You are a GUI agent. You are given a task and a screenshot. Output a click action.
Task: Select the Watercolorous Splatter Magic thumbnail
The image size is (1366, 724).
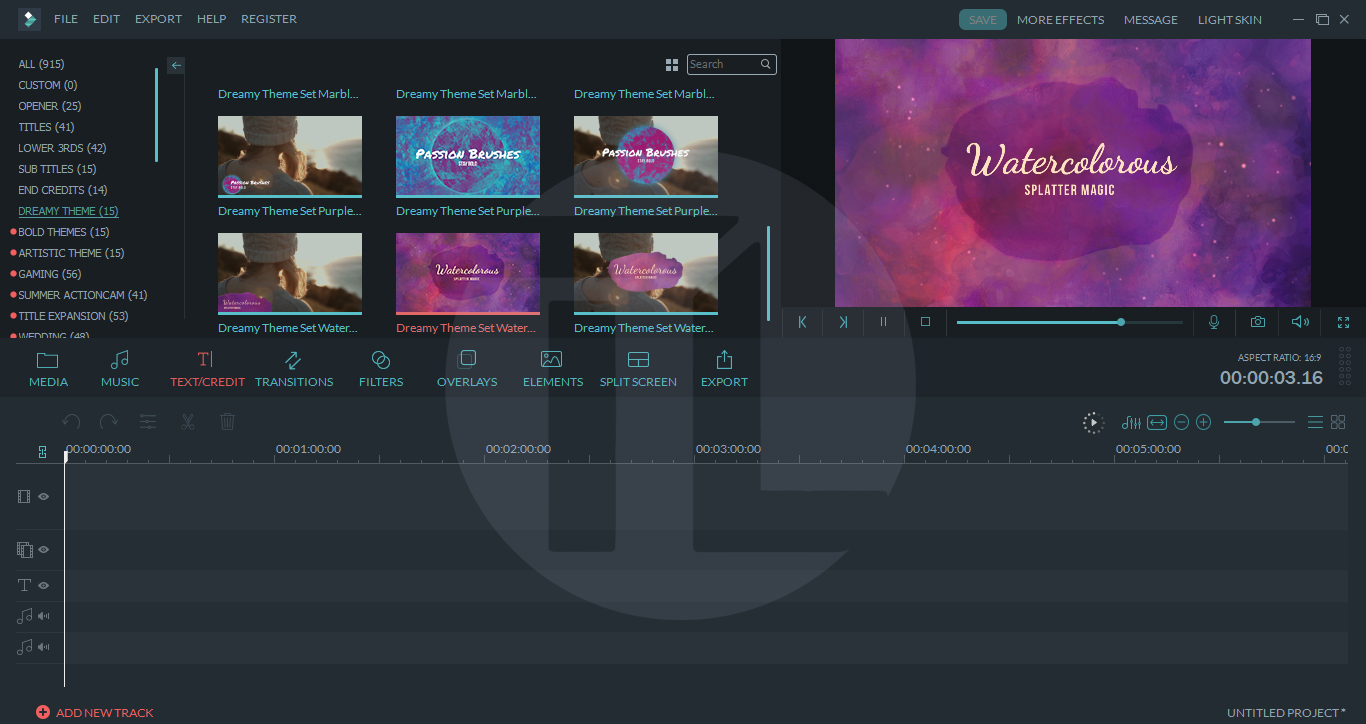pyautogui.click(x=467, y=272)
